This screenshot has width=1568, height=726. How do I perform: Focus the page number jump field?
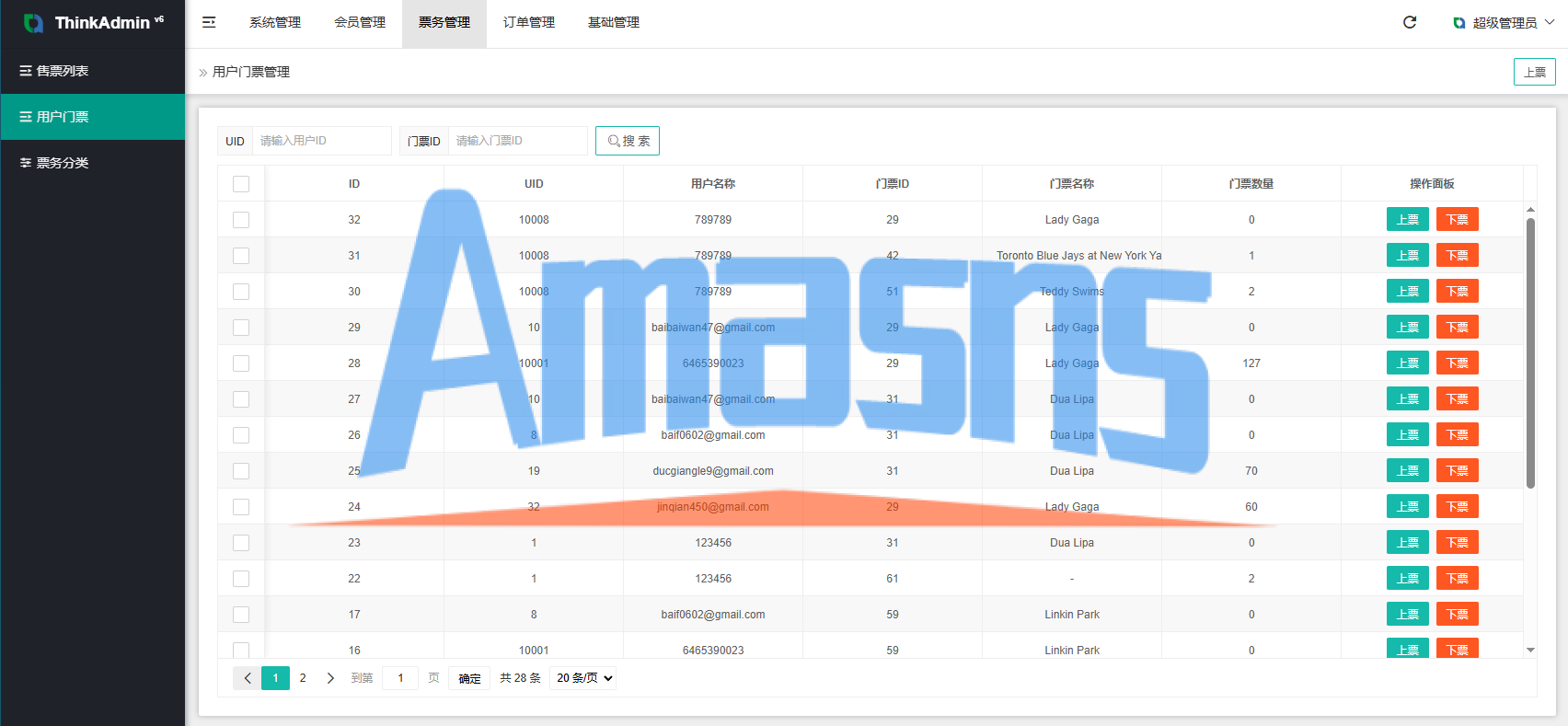coord(400,678)
